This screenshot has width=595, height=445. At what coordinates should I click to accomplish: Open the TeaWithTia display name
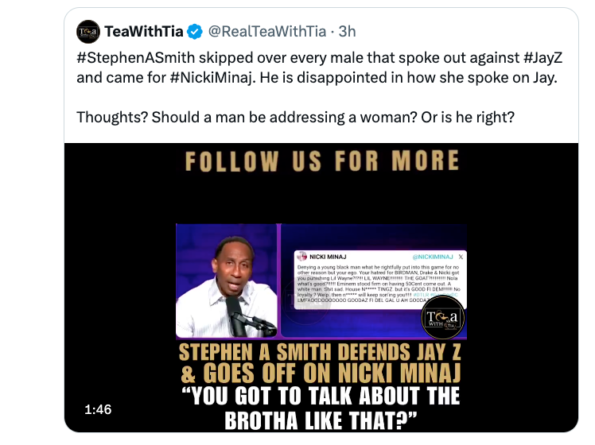tap(144, 31)
